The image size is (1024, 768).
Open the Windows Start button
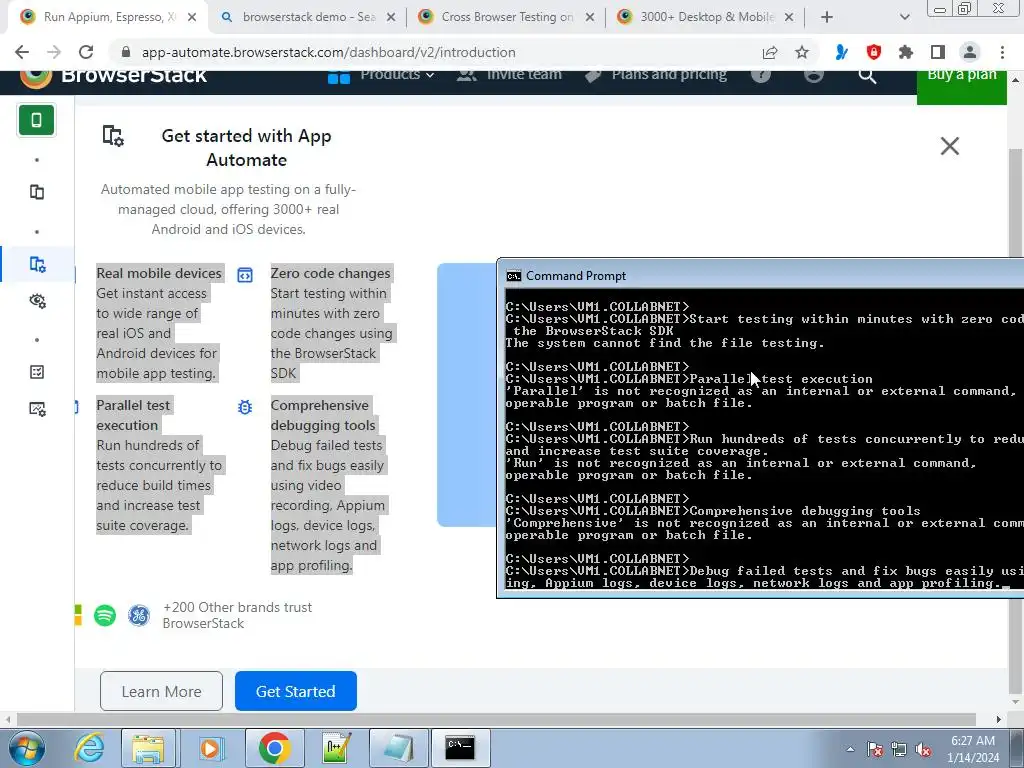26,748
